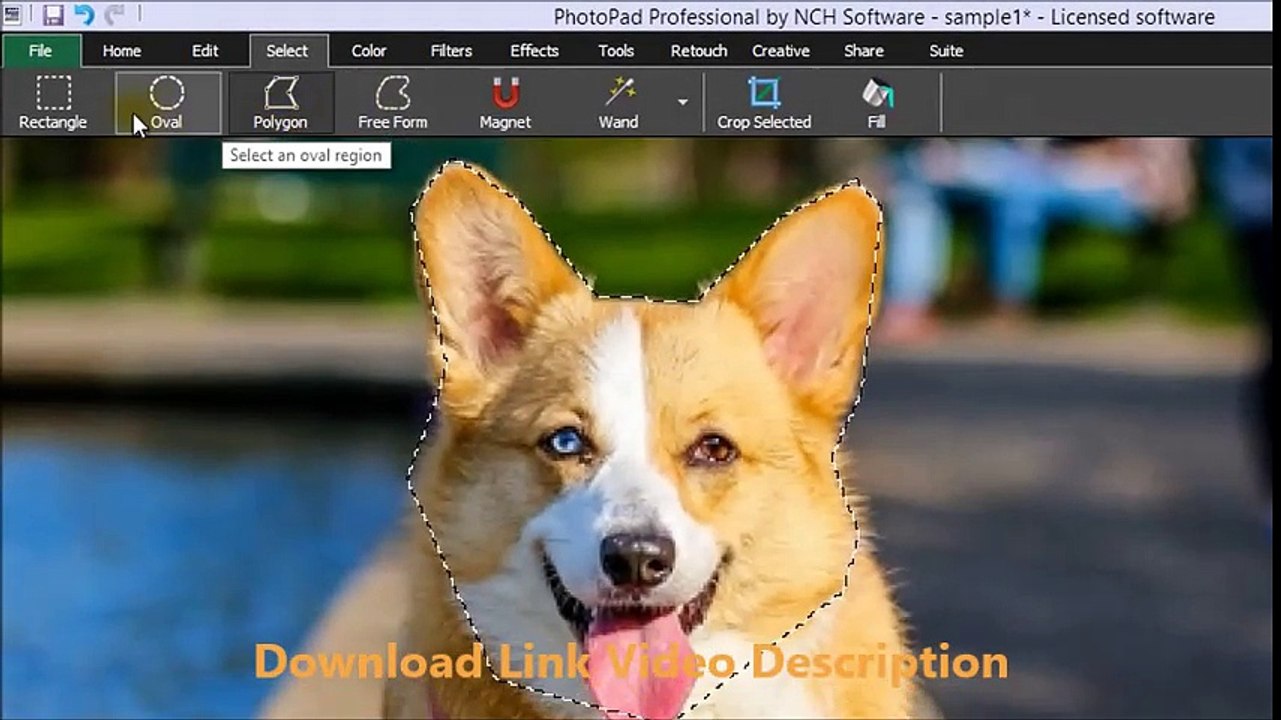Screen dimensions: 1281x720
Task: Activate the Polygon selection tool
Action: (x=280, y=103)
